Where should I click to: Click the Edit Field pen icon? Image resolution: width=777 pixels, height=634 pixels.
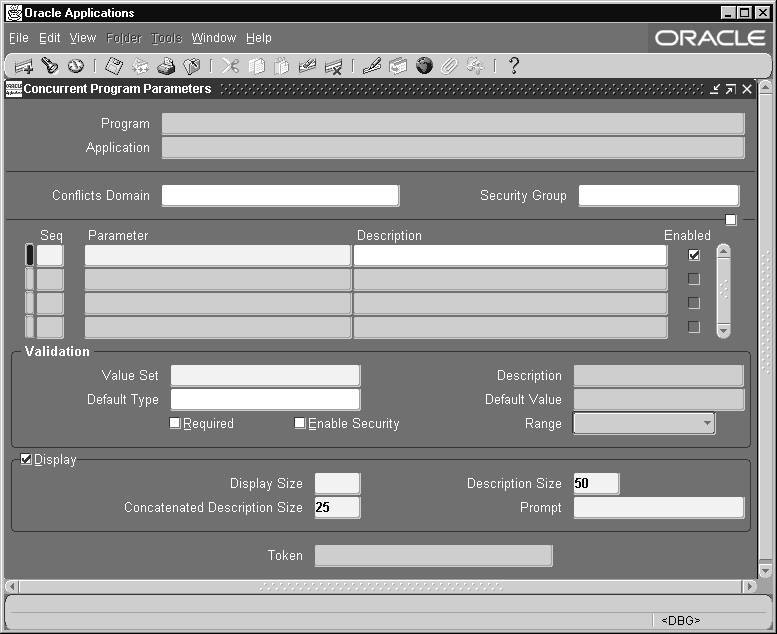click(372, 66)
